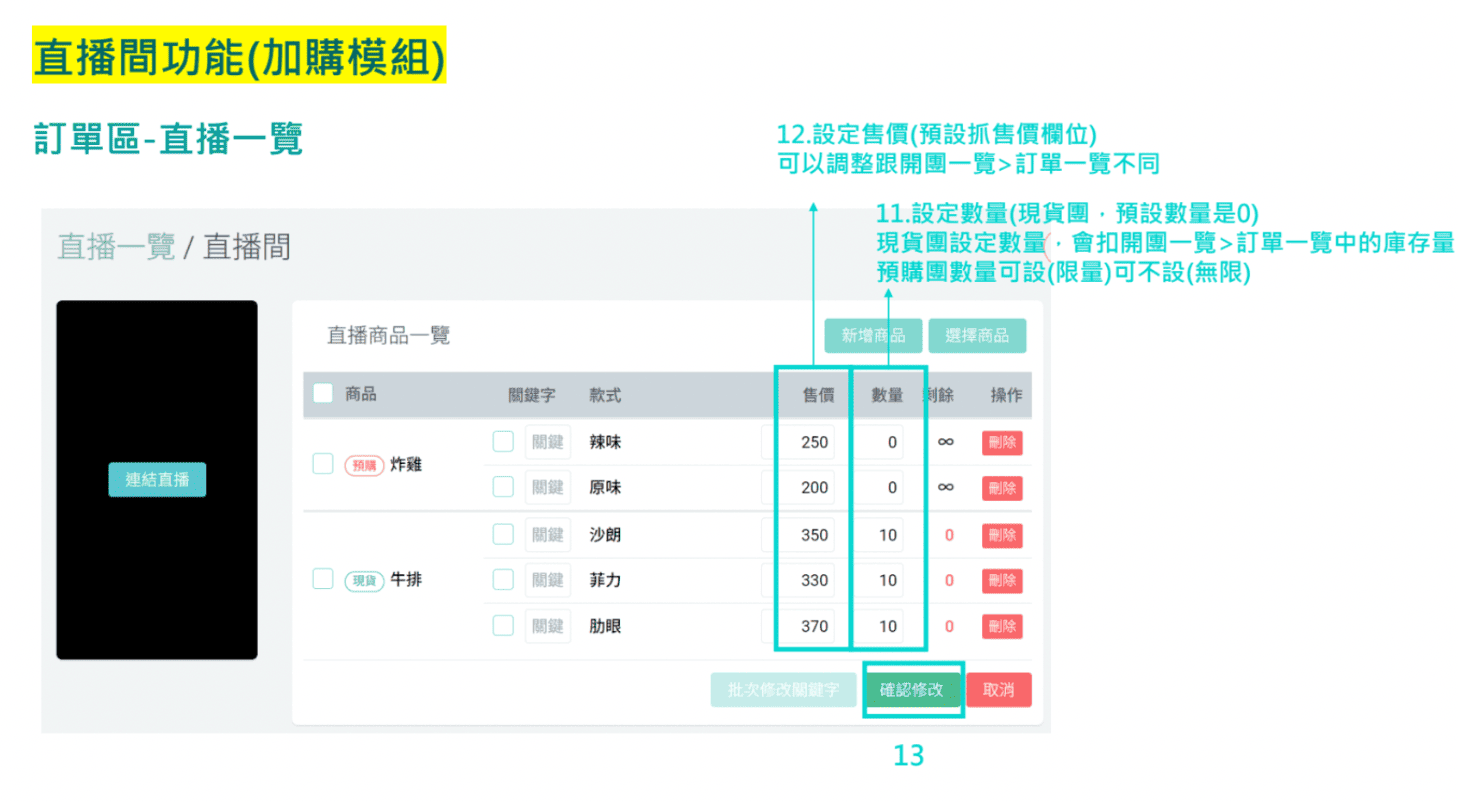Screen dimensions: 1458x802
Task: Click the 現貨 tag beside 牛排
Action: pos(365,580)
